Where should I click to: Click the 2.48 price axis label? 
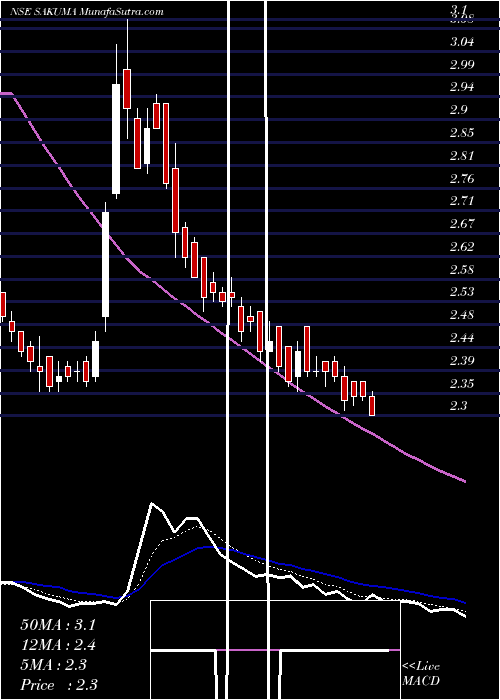(x=462, y=315)
